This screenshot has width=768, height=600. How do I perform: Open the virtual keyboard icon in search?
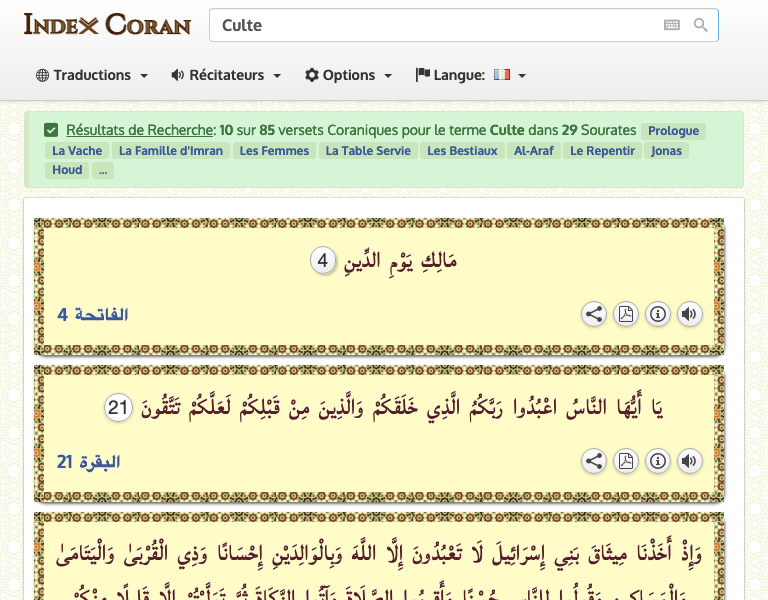[671, 26]
